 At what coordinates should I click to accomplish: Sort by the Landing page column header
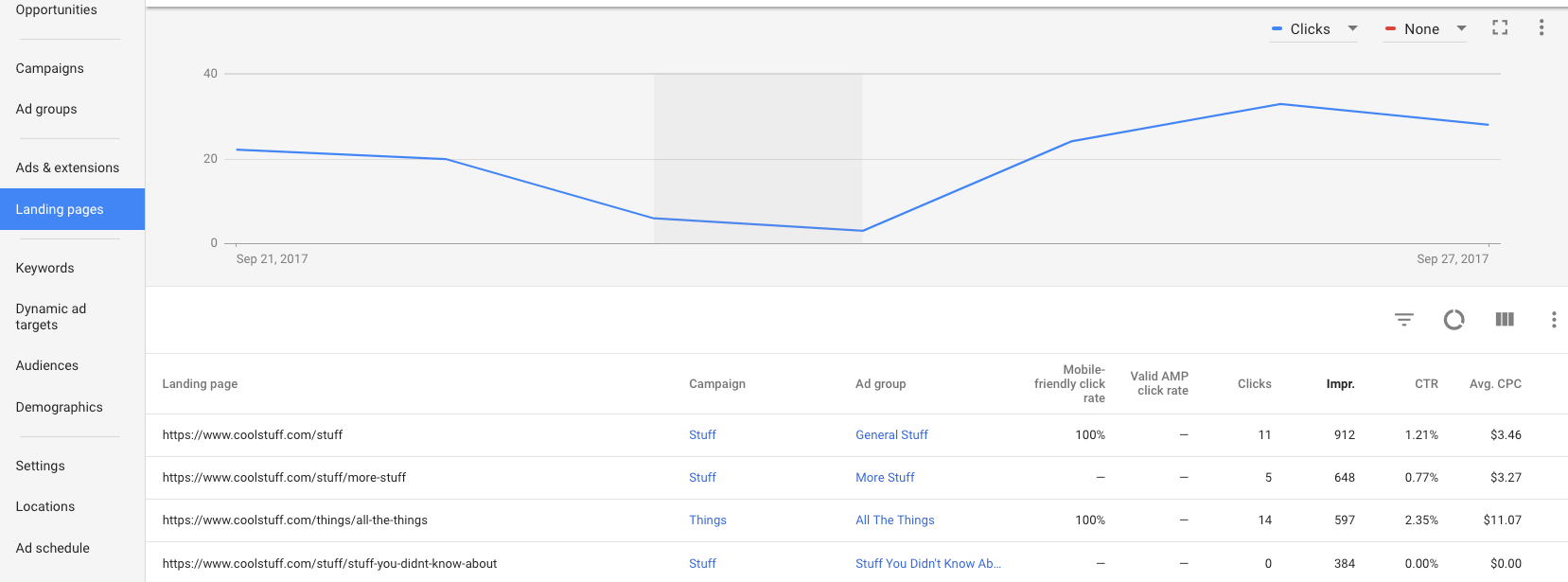click(200, 383)
